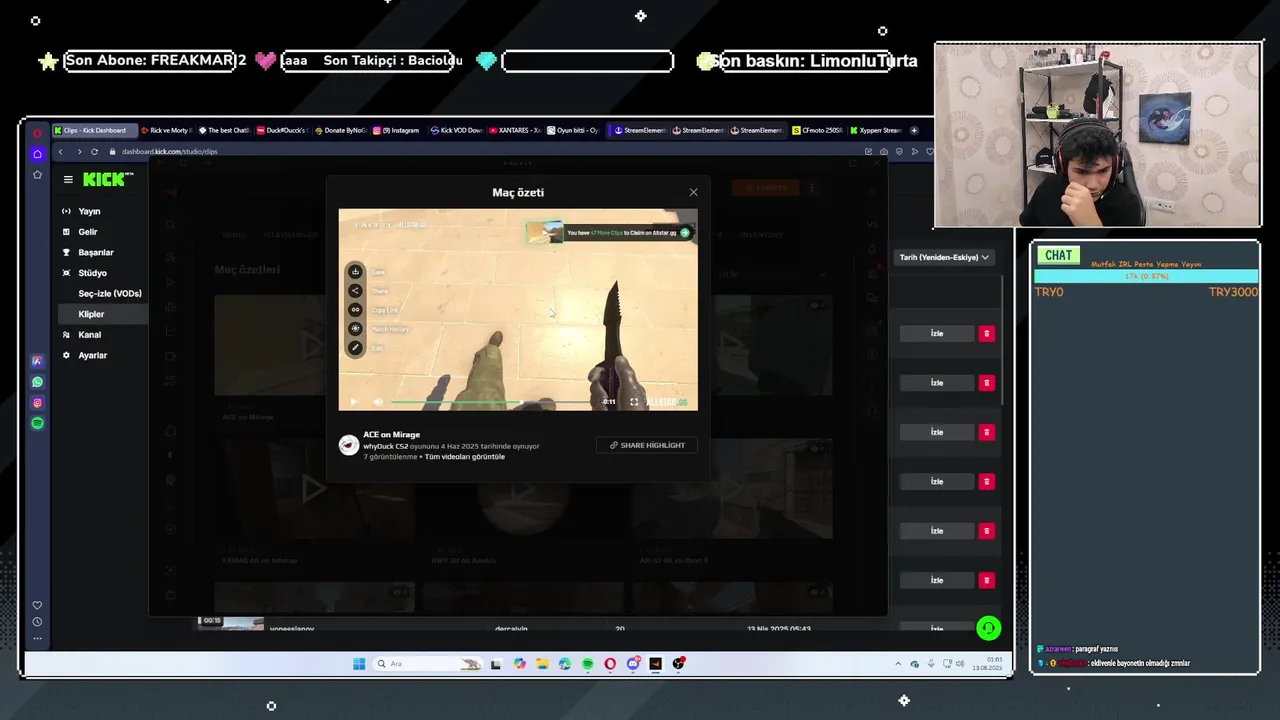Open the Yayın sidebar item
The height and width of the screenshot is (720, 1280).
click(89, 211)
